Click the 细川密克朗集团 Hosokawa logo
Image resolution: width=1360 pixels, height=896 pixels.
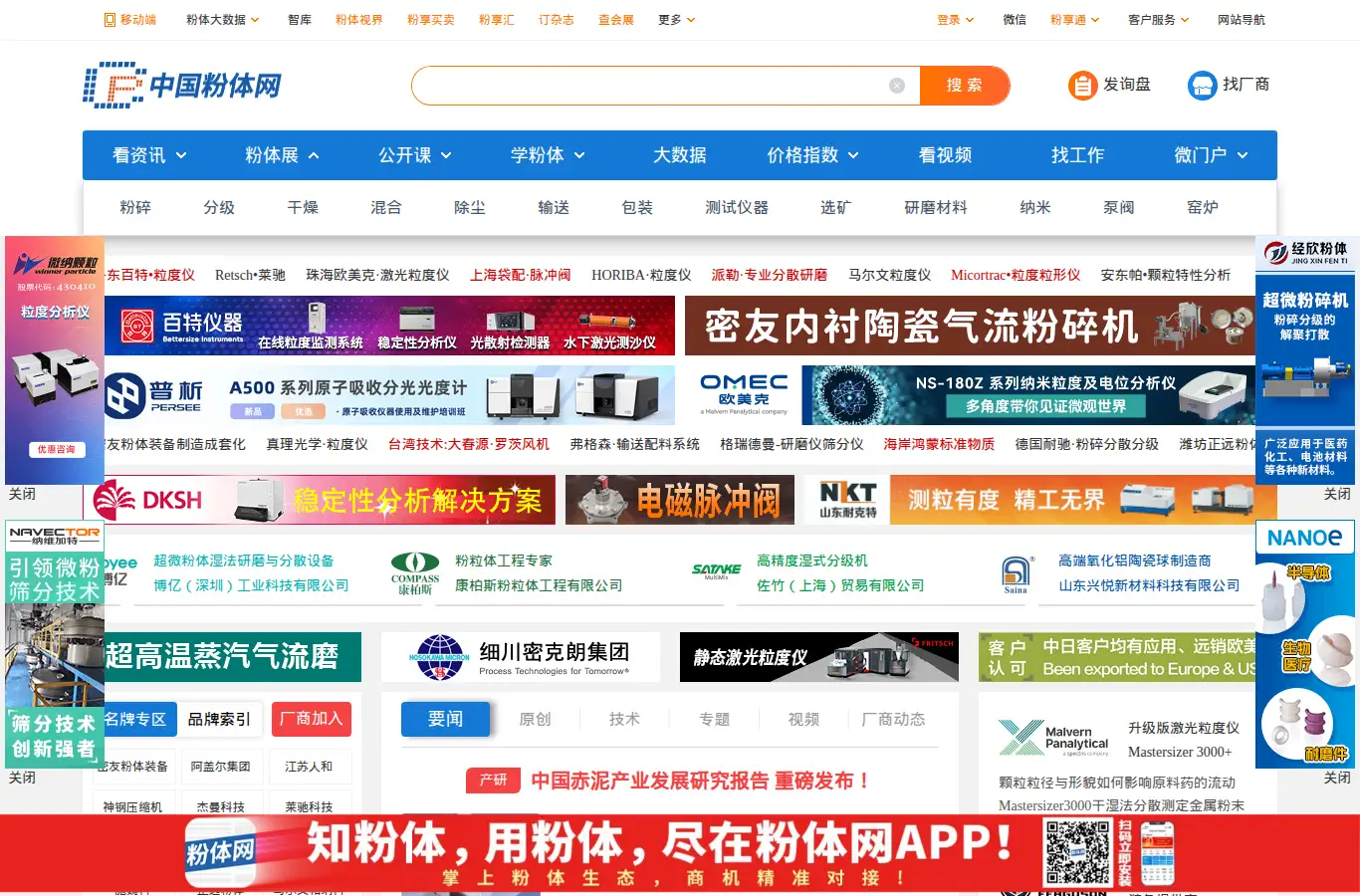(x=521, y=657)
